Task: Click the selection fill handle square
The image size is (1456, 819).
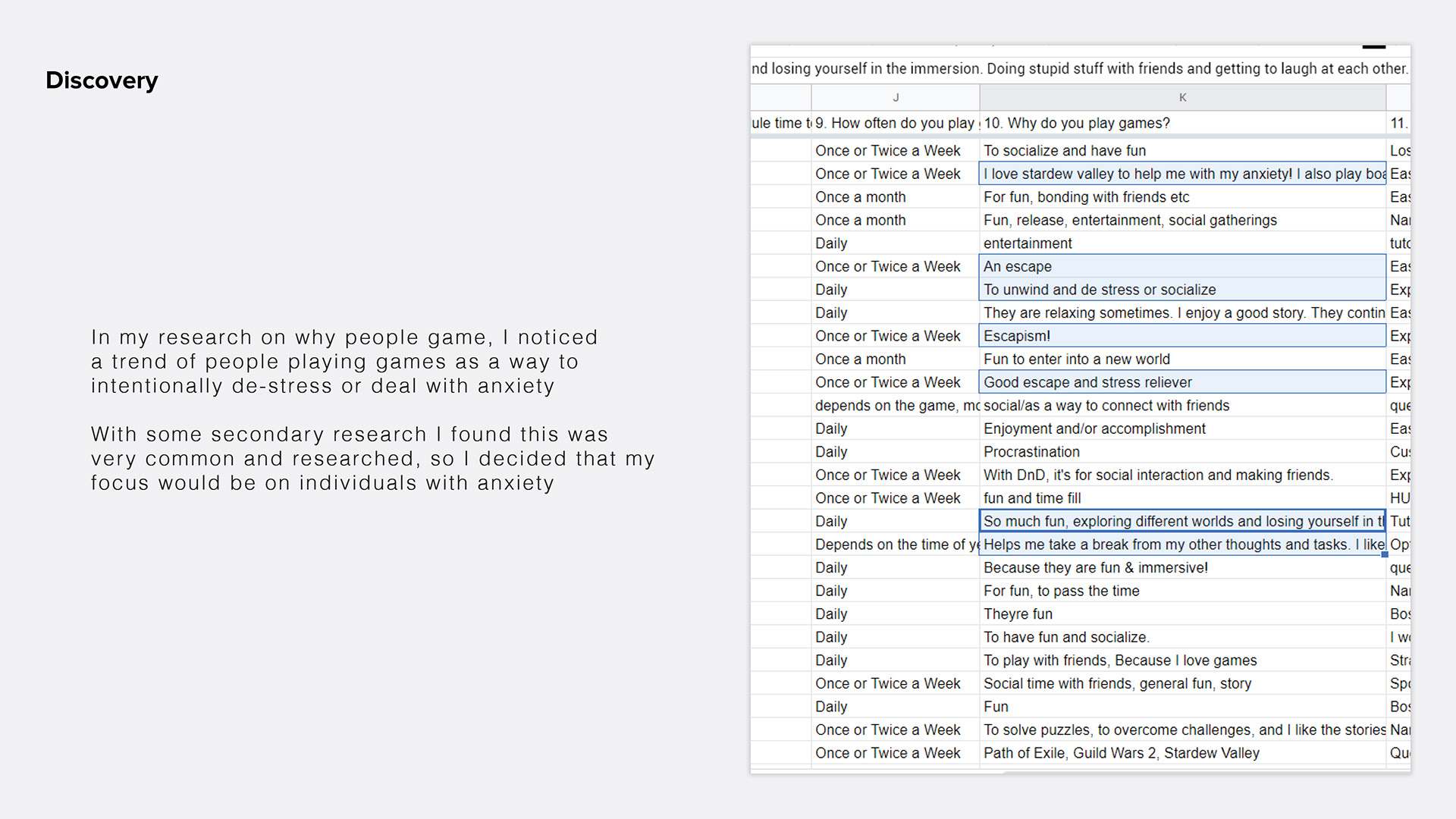Action: pyautogui.click(x=1385, y=554)
